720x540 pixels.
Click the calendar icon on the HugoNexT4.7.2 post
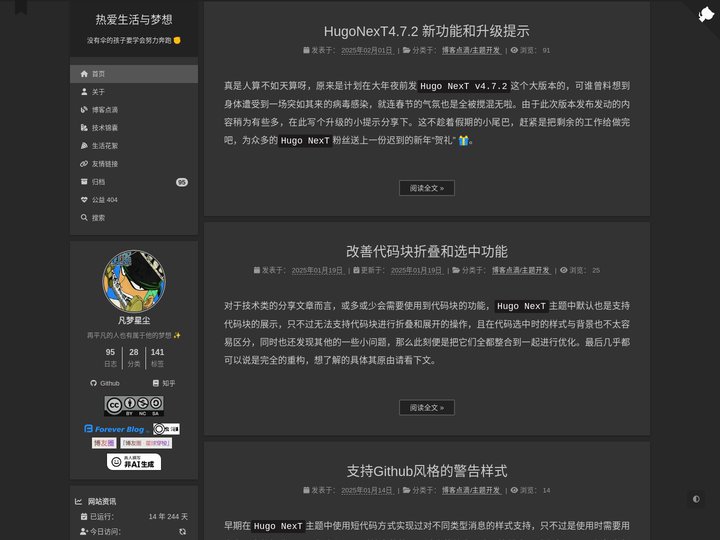pos(306,51)
